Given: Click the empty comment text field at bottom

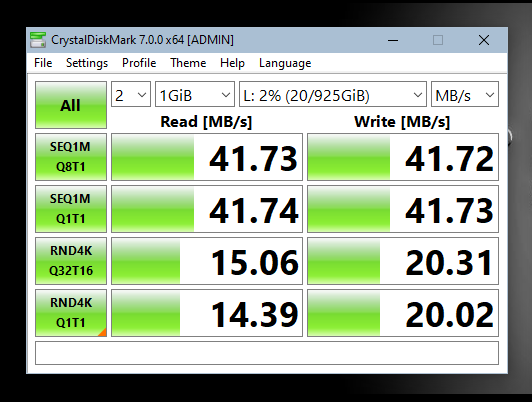Looking at the screenshot, I should pyautogui.click(x=267, y=353).
